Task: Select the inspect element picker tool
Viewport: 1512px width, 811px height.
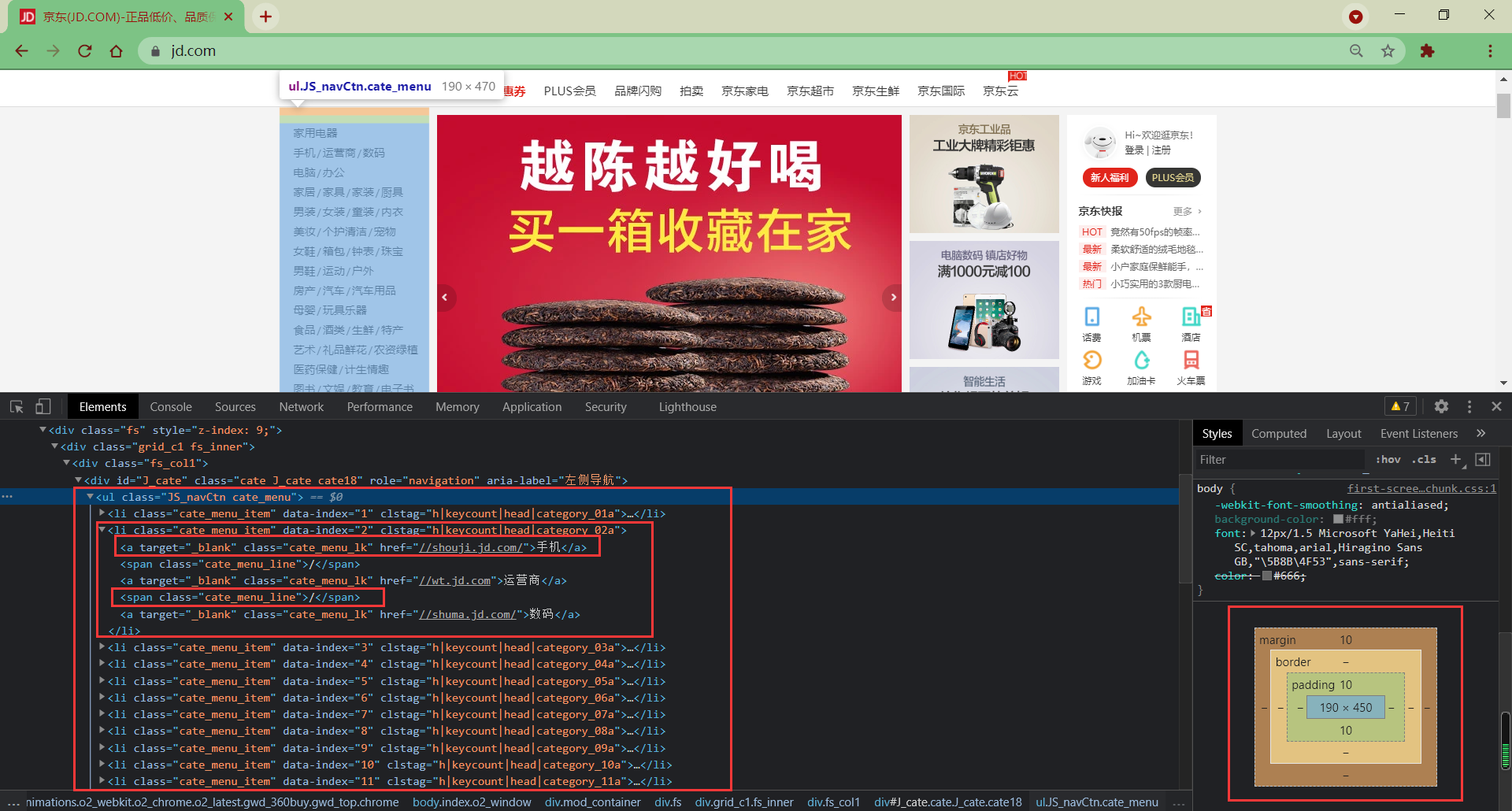Action: coord(16,406)
